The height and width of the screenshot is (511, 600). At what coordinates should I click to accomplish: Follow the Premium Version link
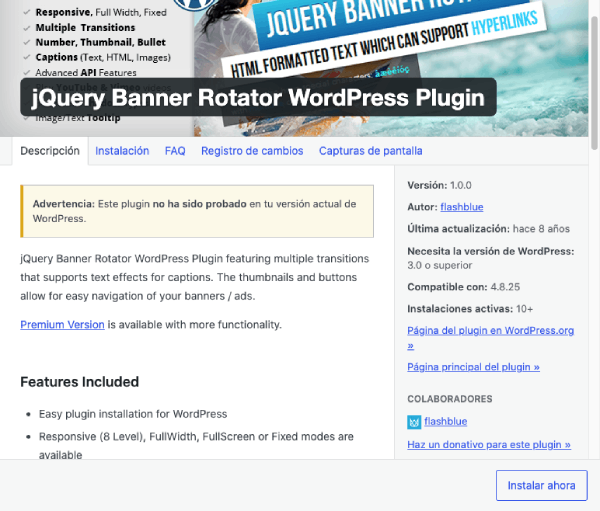[x=62, y=324]
